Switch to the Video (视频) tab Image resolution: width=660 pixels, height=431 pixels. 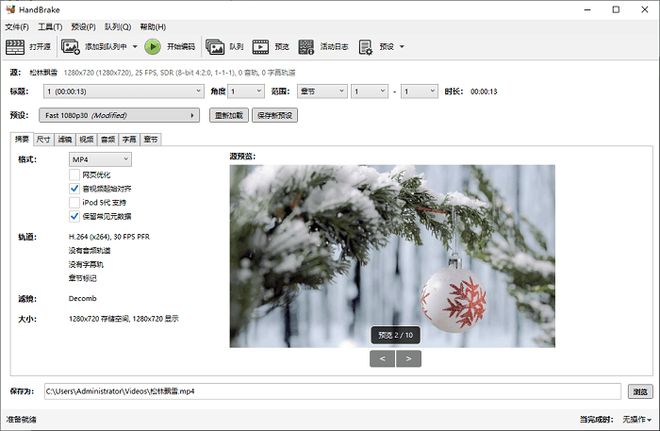(x=87, y=140)
